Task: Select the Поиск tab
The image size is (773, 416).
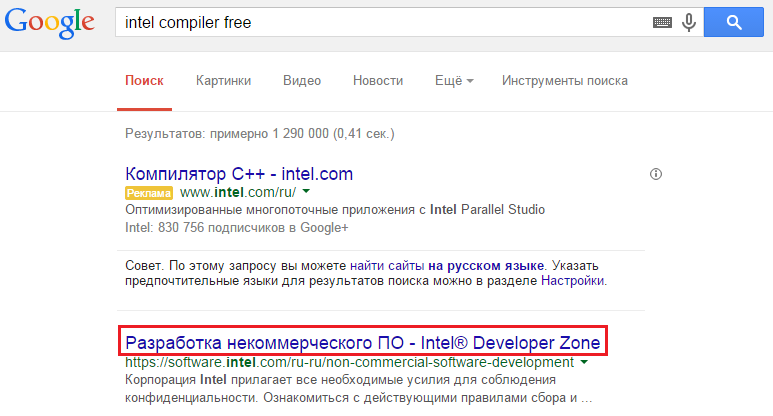Action: (x=144, y=81)
